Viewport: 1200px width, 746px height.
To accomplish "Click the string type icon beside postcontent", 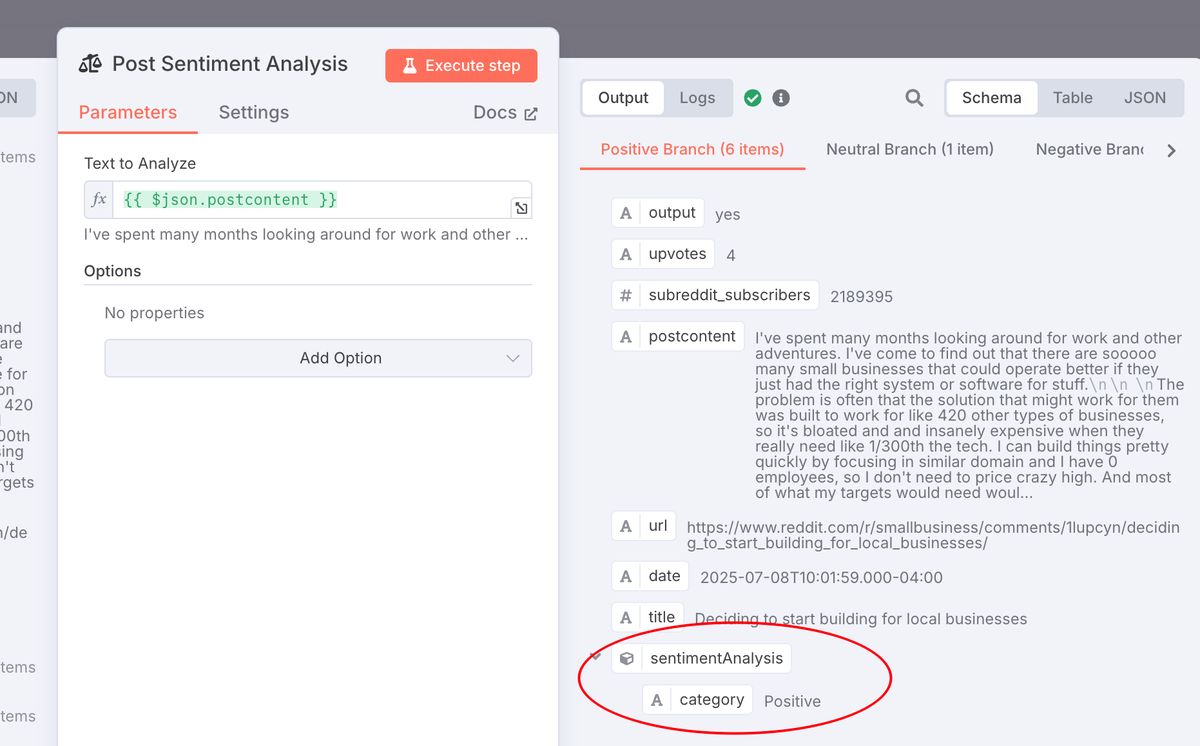I will point(628,336).
